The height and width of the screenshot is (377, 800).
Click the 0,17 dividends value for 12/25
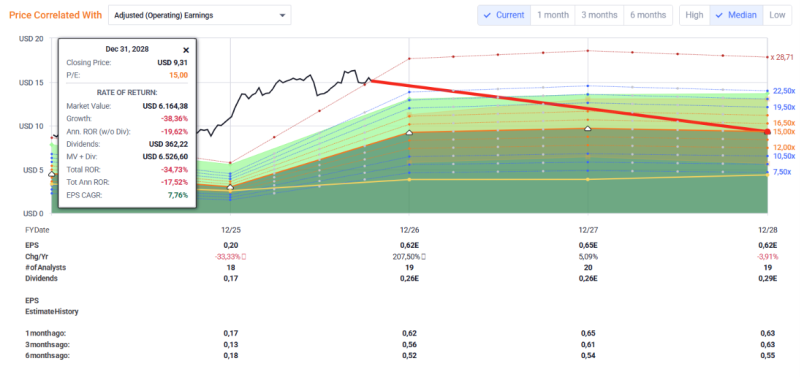[231, 279]
